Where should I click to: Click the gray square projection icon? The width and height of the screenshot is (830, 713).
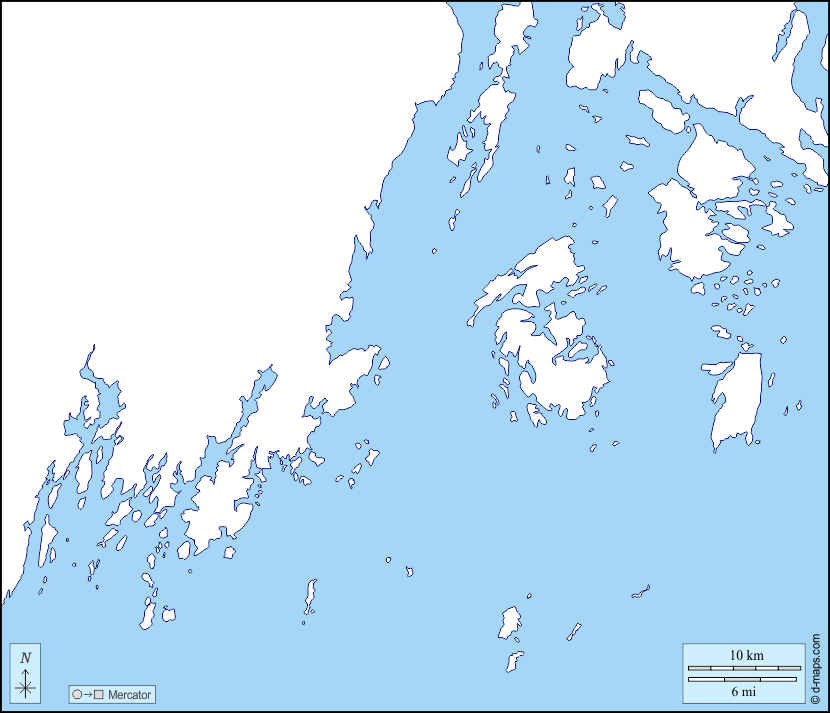pyautogui.click(x=99, y=694)
